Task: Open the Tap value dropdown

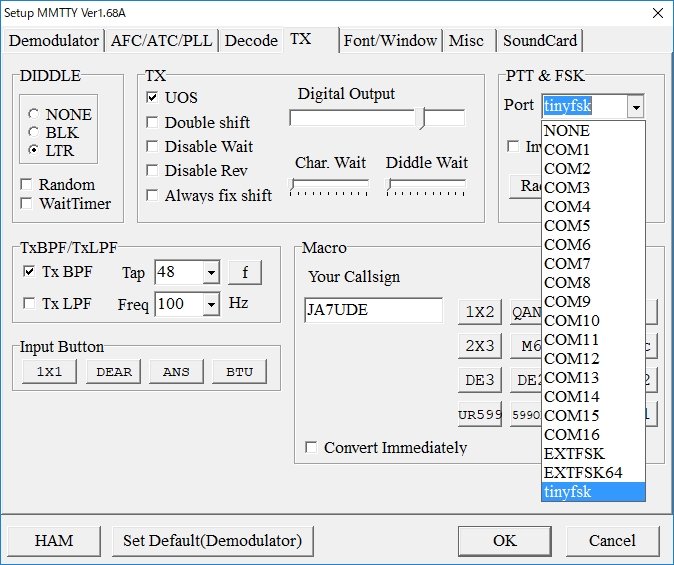Action: click(x=211, y=272)
